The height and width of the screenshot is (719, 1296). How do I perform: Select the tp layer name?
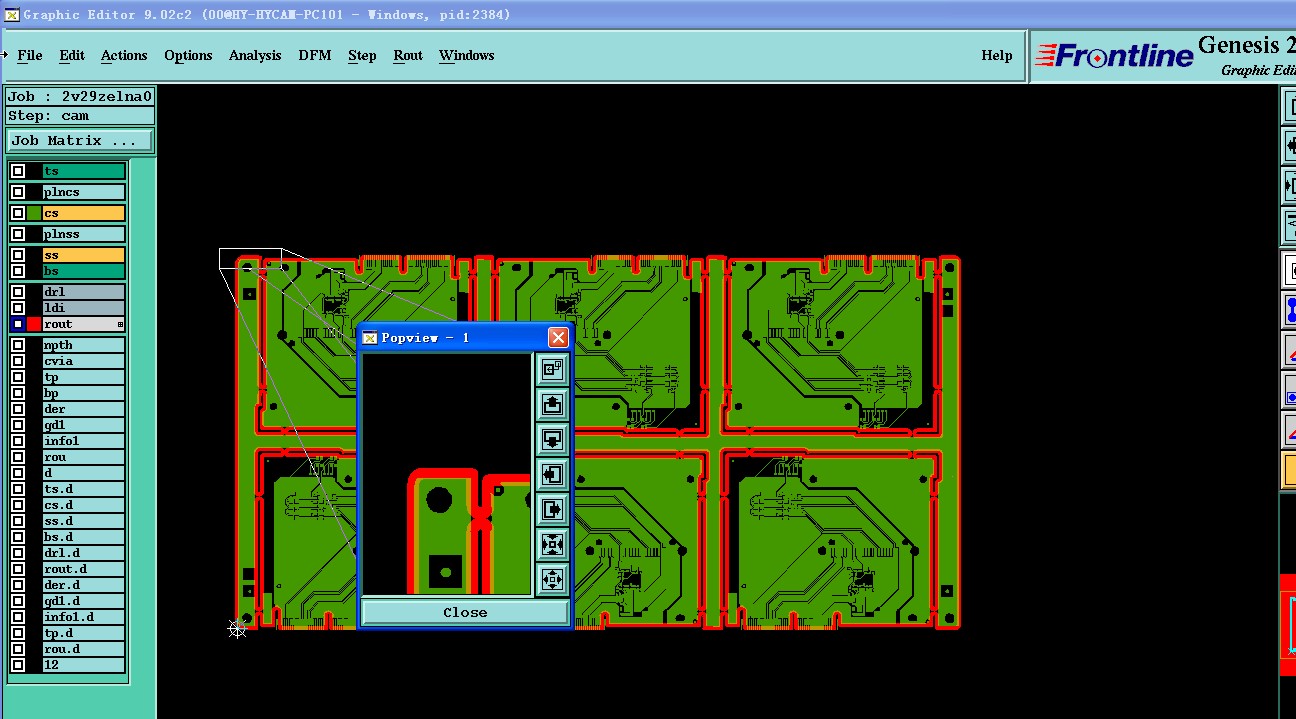tap(84, 377)
